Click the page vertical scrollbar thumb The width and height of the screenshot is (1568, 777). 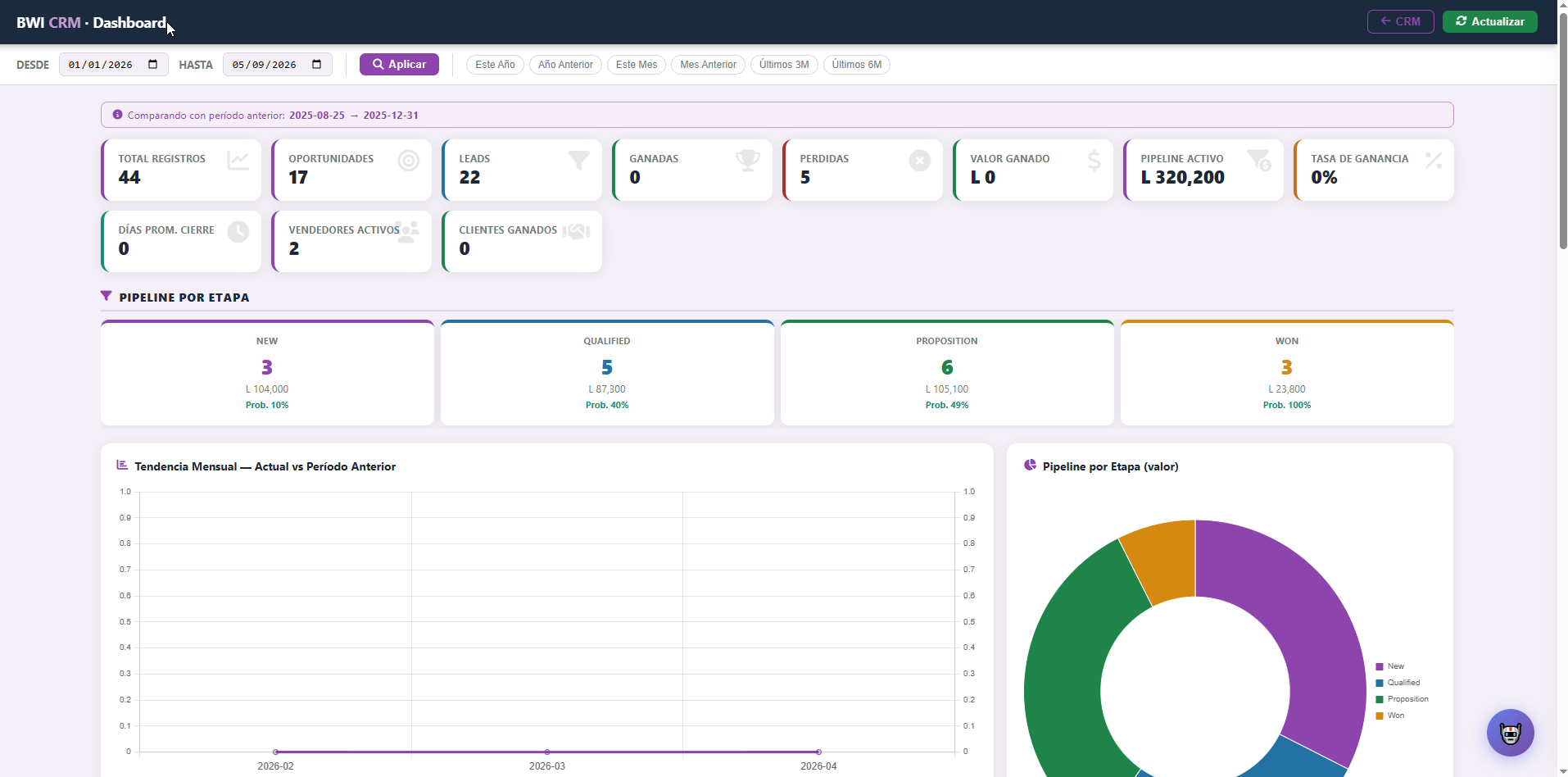[1562, 131]
